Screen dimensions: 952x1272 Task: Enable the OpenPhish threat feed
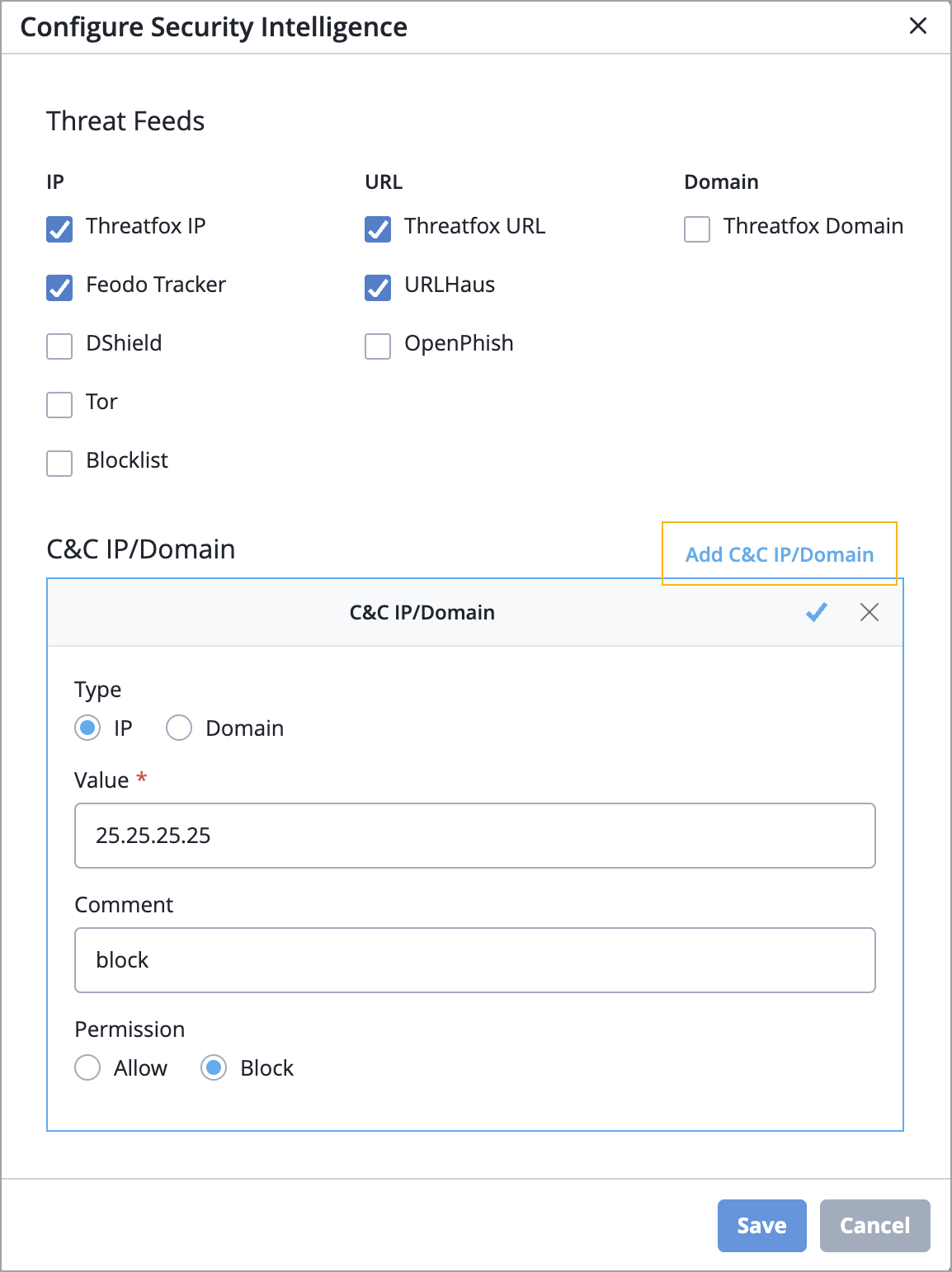coord(378,346)
